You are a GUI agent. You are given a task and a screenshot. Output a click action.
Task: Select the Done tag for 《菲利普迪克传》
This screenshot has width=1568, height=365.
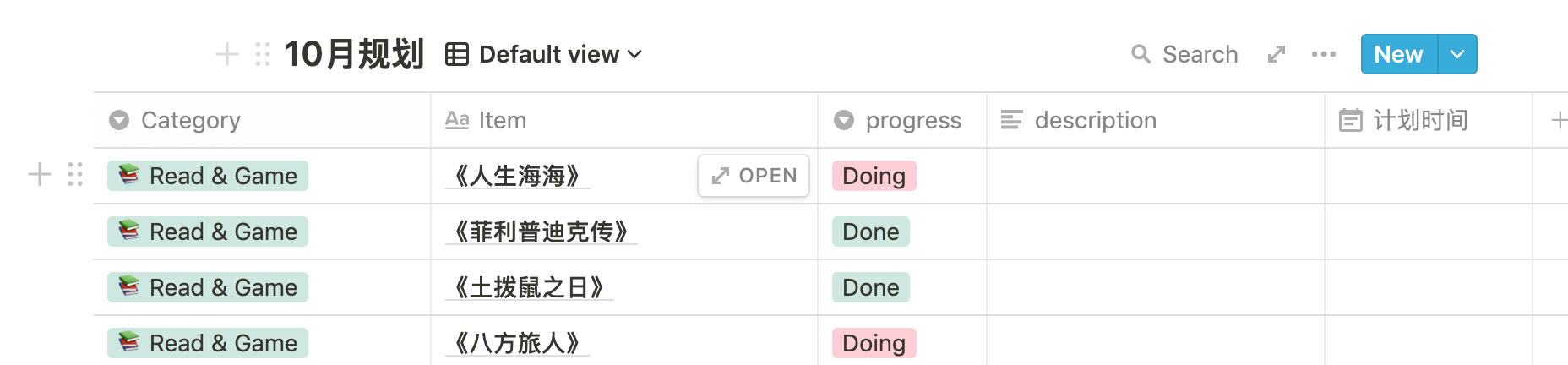pos(870,232)
